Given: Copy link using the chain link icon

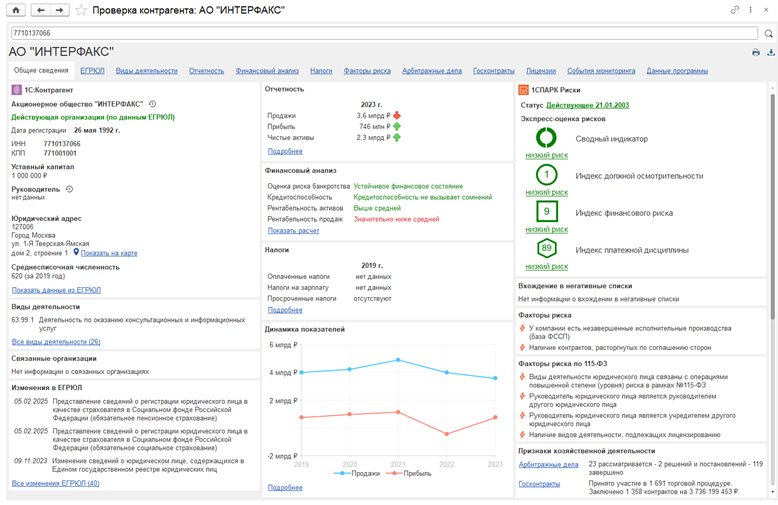Looking at the screenshot, I should coord(735,10).
